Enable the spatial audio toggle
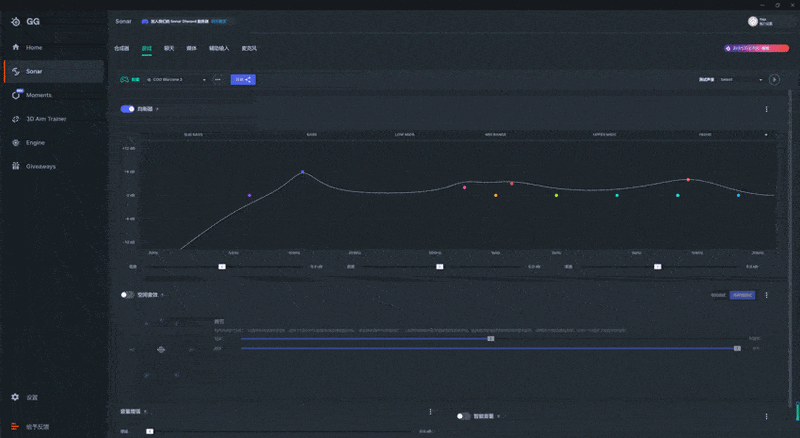Viewport: 800px width, 438px height. click(127, 295)
